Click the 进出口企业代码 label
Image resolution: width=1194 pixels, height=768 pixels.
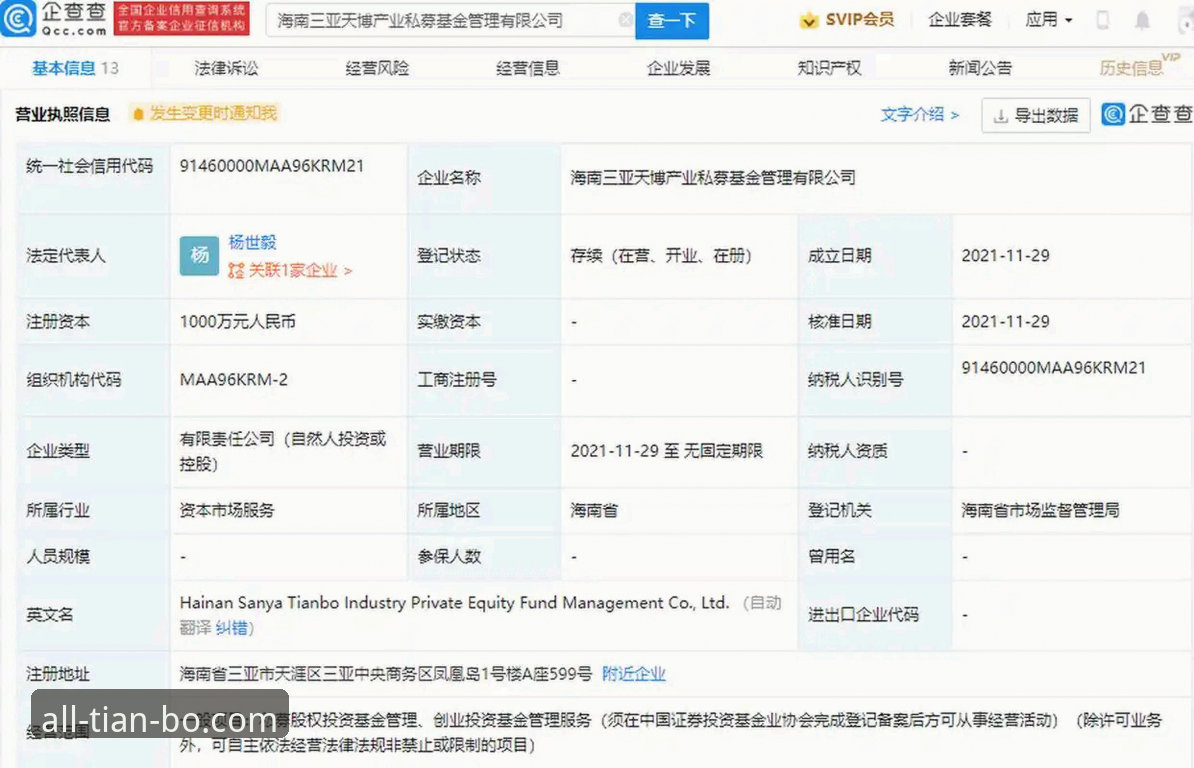tap(864, 615)
